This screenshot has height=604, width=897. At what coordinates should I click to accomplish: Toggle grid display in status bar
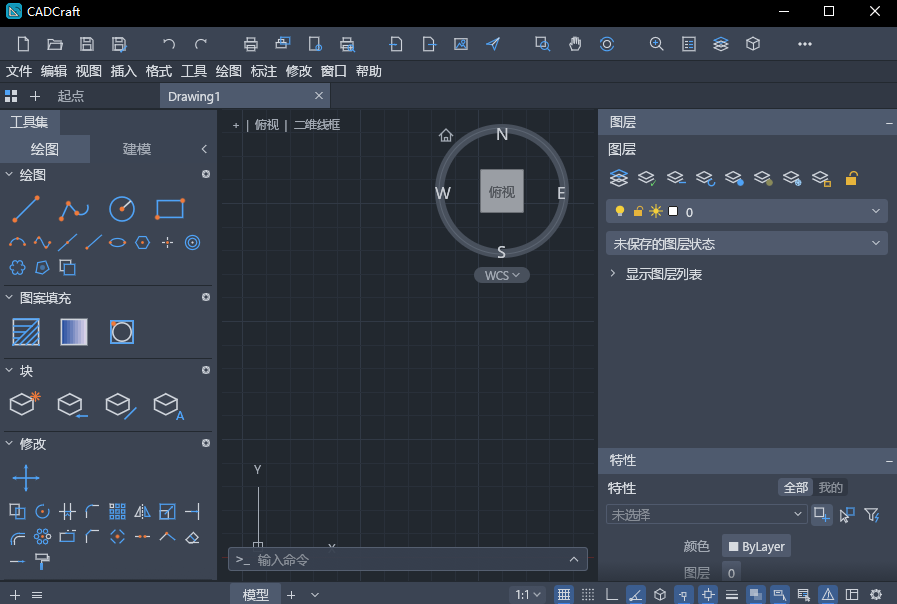tap(563, 595)
